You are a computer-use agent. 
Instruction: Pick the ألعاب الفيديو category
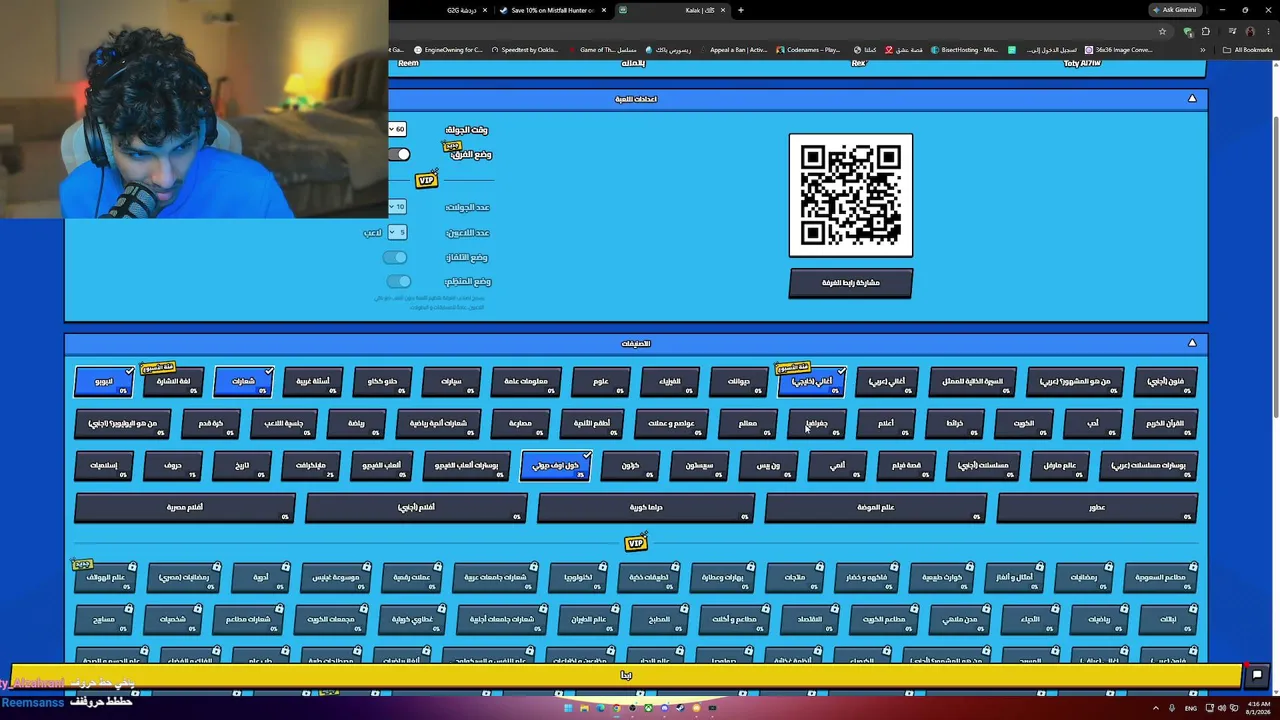tap(381, 465)
